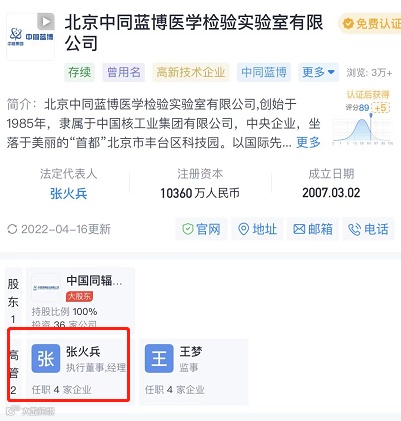Tap the 地址 location pin icon
This screenshot has height=421, width=401.
click(x=244, y=229)
